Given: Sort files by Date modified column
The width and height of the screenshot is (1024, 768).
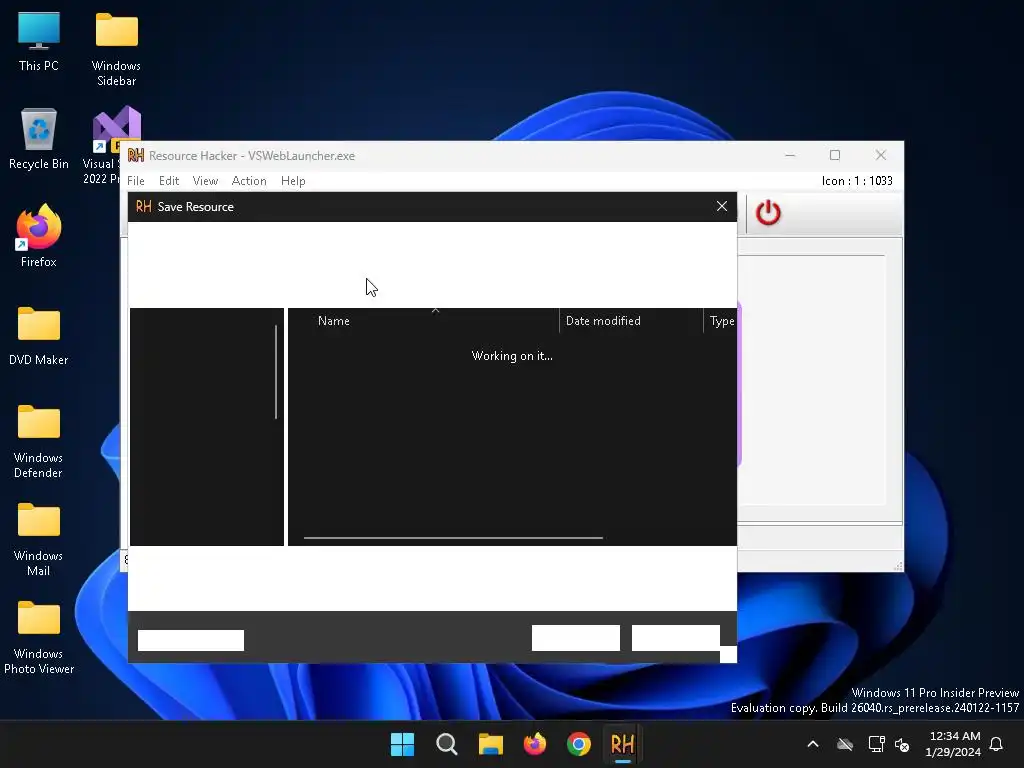Looking at the screenshot, I should [x=603, y=321].
